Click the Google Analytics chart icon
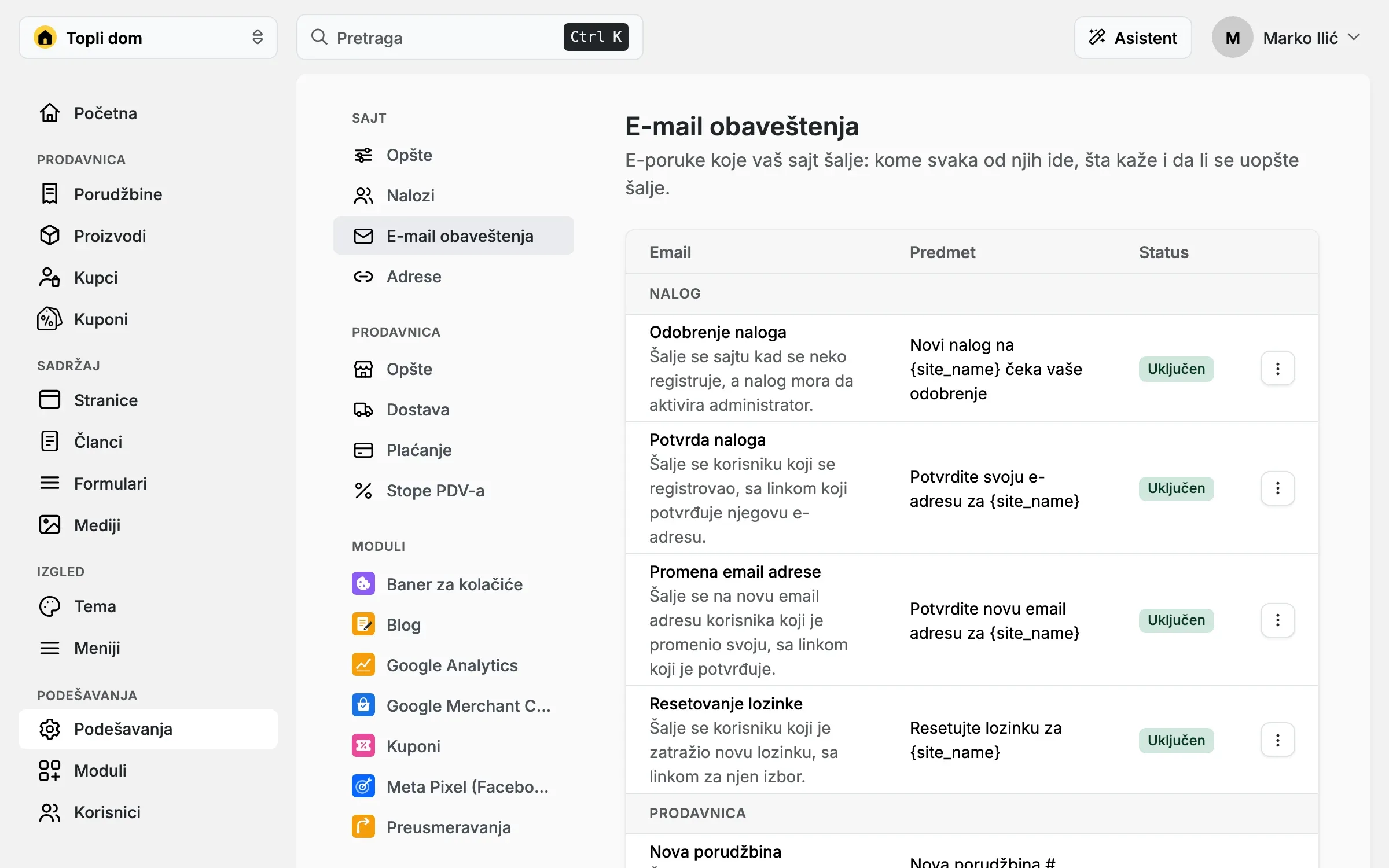Image resolution: width=1389 pixels, height=868 pixels. (363, 665)
